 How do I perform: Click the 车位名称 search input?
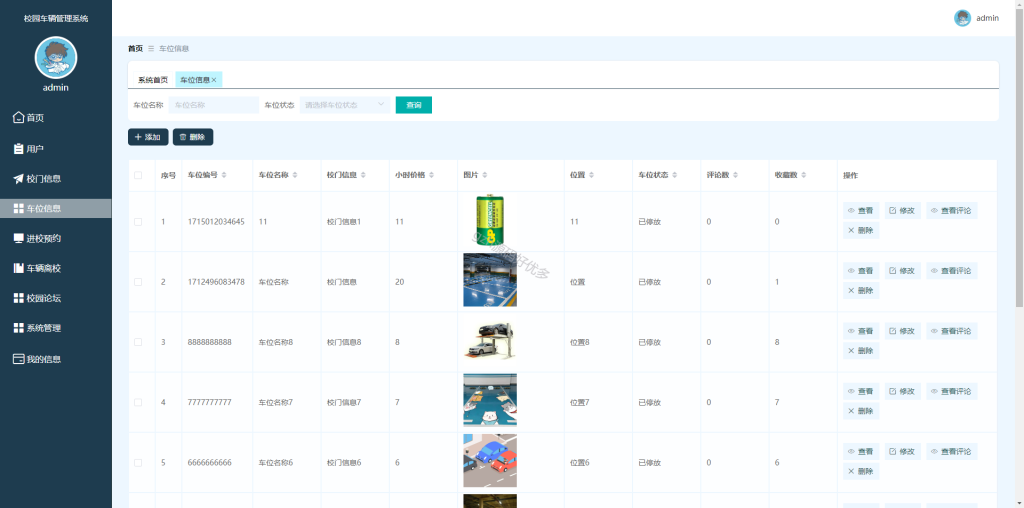coord(214,105)
